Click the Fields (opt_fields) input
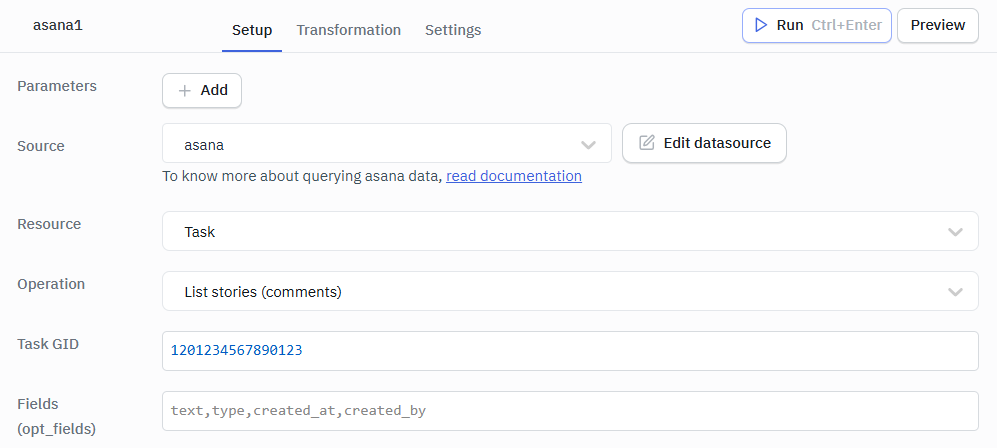Image resolution: width=997 pixels, height=448 pixels. [570, 411]
